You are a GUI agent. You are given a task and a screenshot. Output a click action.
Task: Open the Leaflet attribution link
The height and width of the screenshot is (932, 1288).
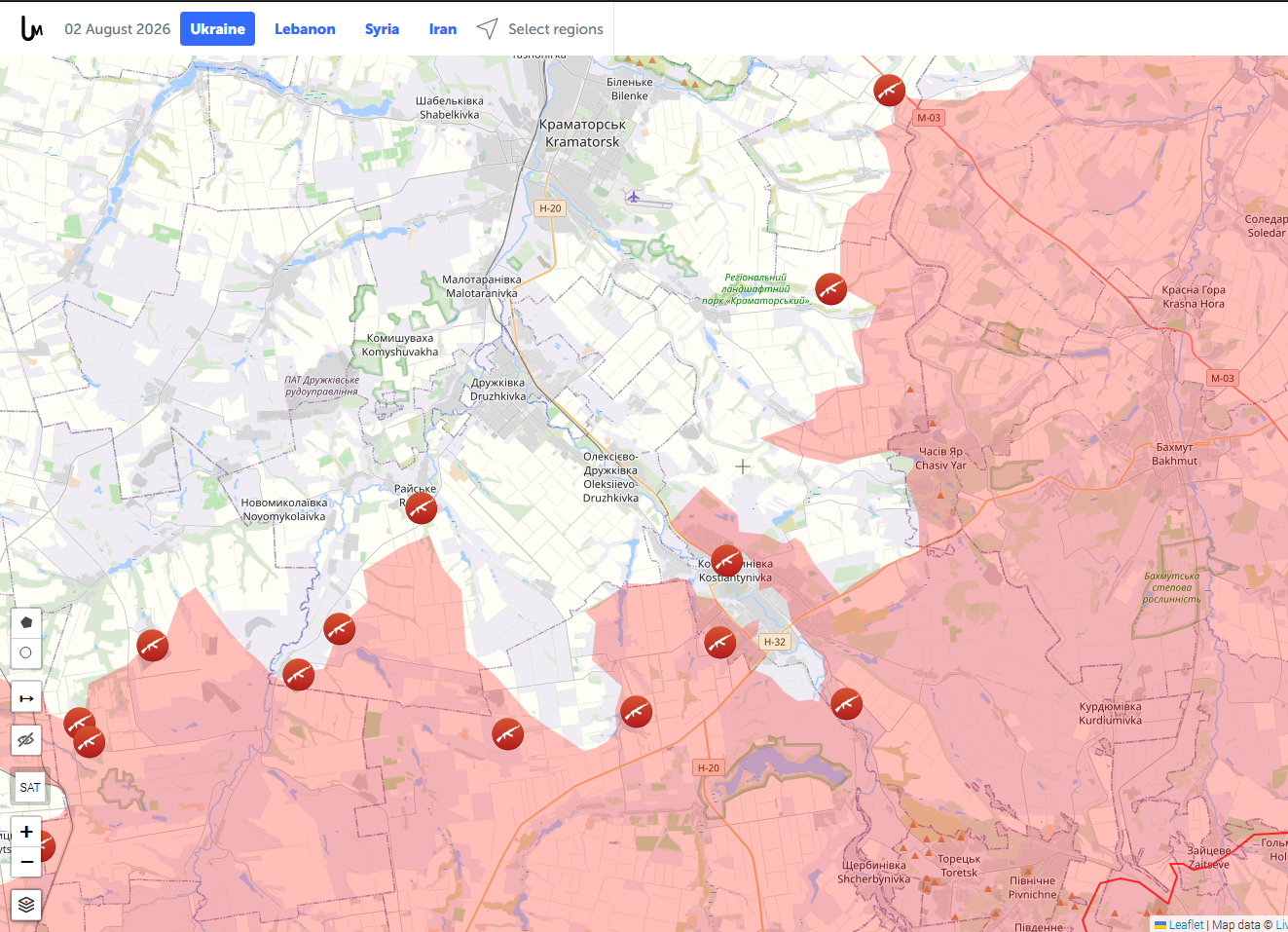coord(1186,924)
